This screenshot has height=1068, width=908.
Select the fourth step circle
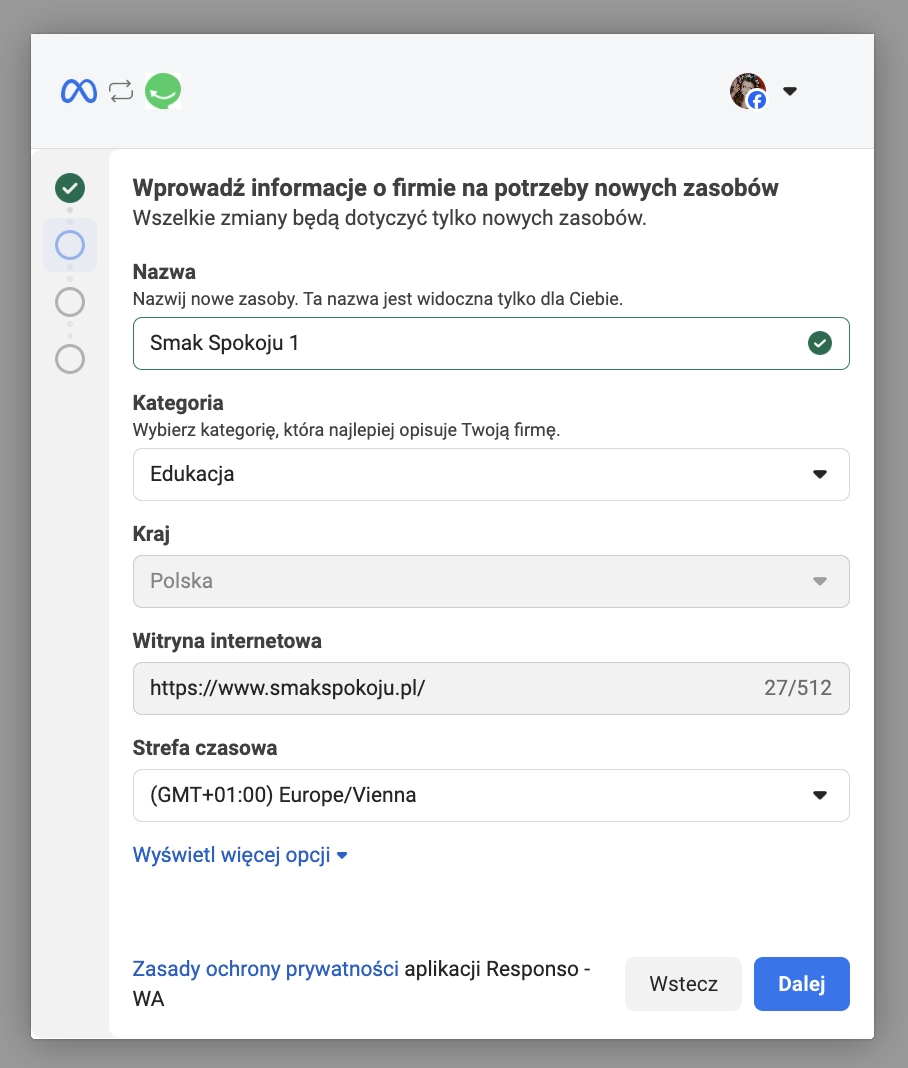click(70, 359)
